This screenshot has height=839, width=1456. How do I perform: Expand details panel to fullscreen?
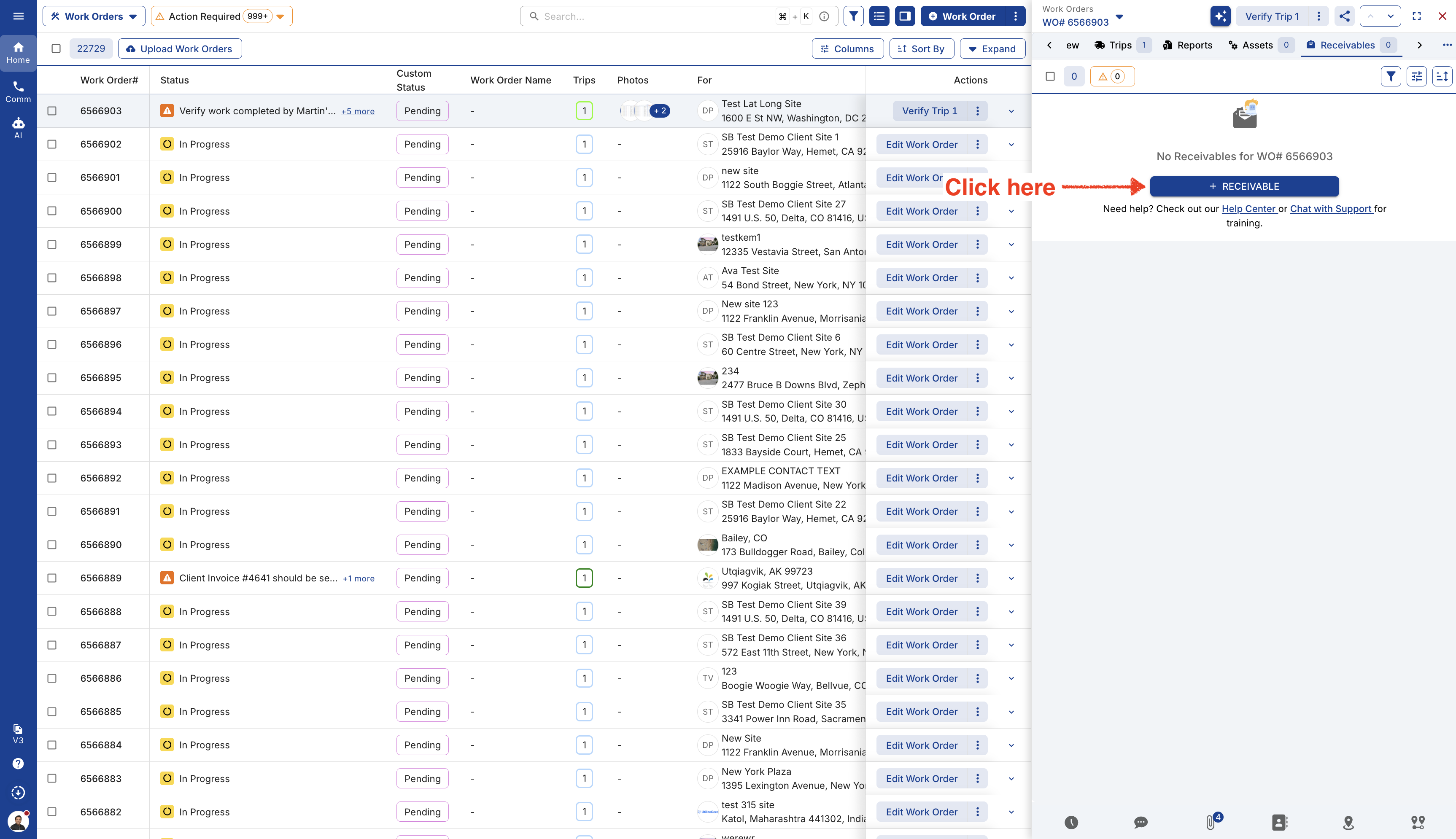coord(1416,16)
